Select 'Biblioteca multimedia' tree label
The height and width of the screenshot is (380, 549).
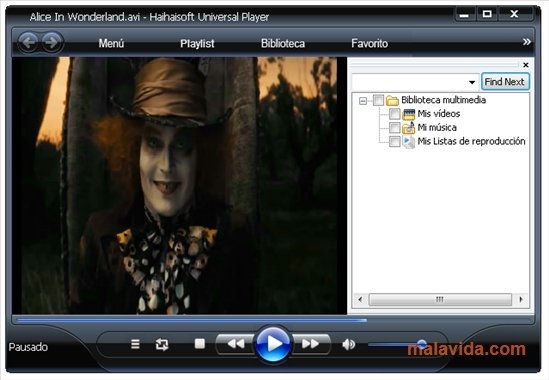[444, 100]
